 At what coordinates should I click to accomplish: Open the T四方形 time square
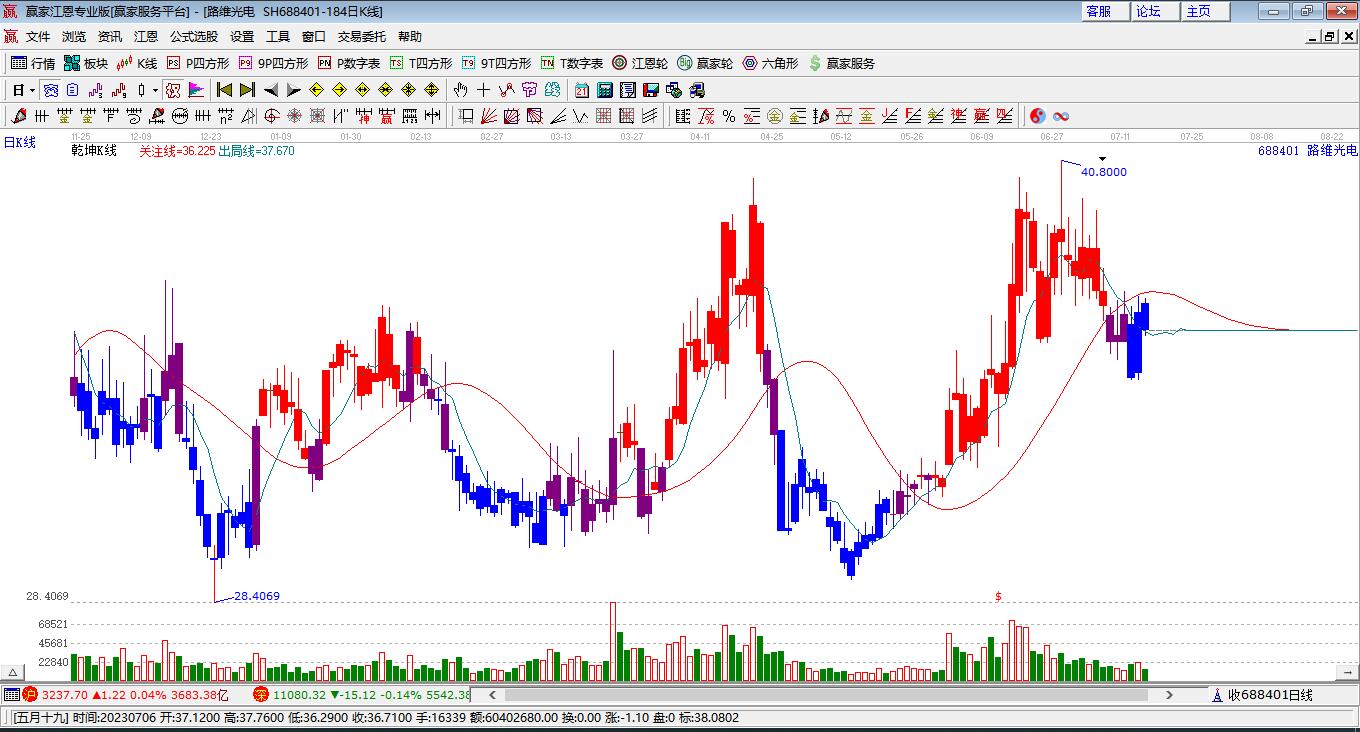(x=421, y=63)
